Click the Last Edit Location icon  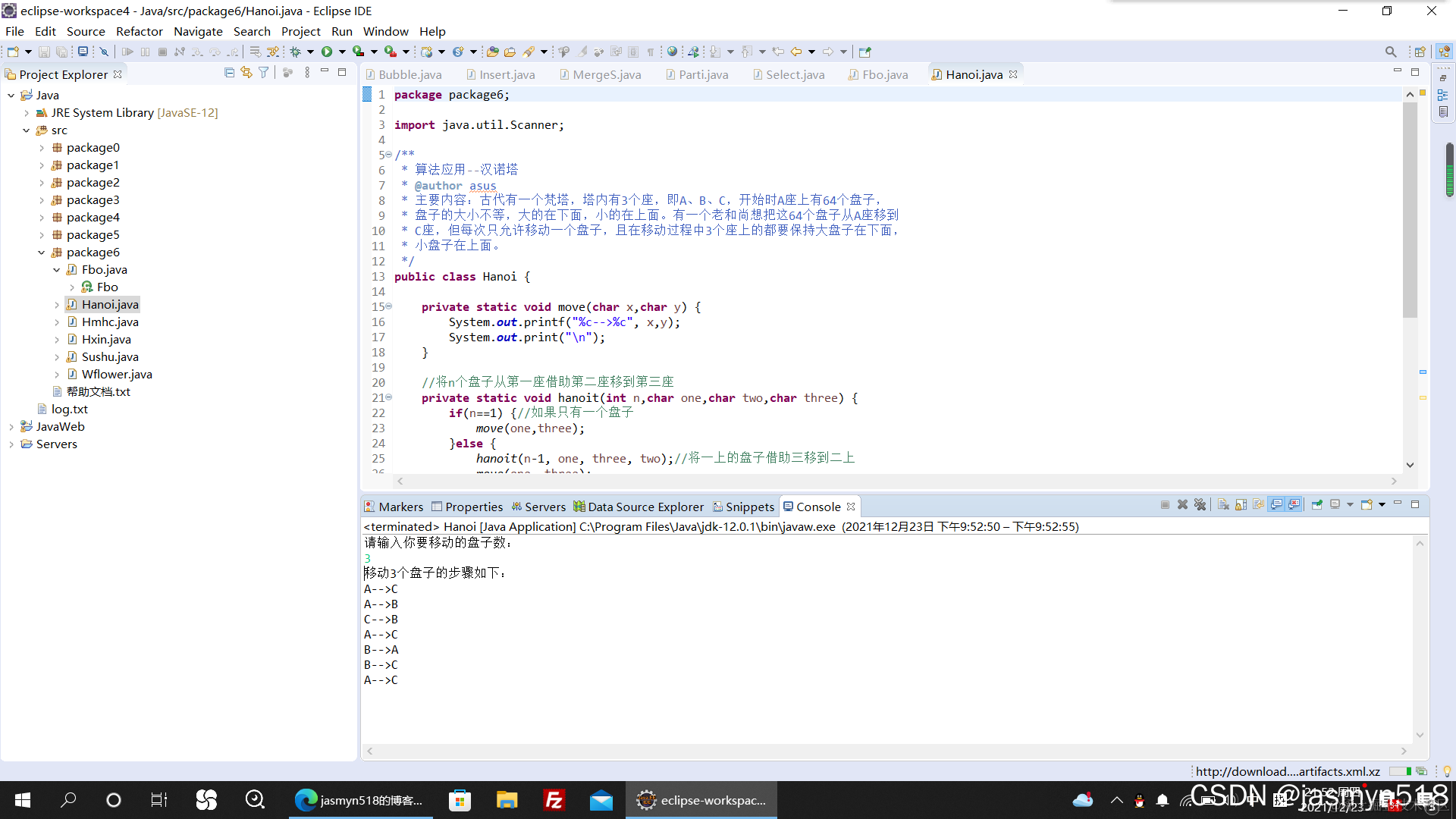tap(778, 52)
